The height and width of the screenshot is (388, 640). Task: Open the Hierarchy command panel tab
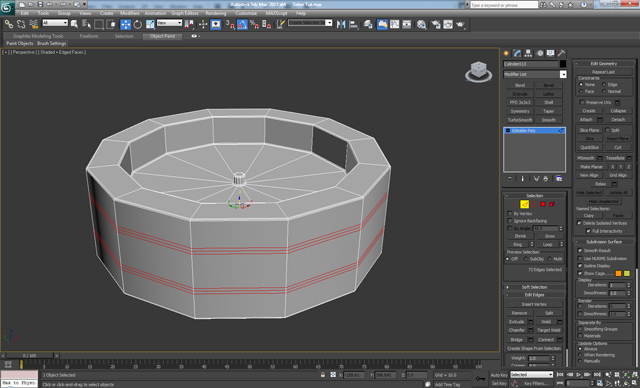tap(528, 53)
